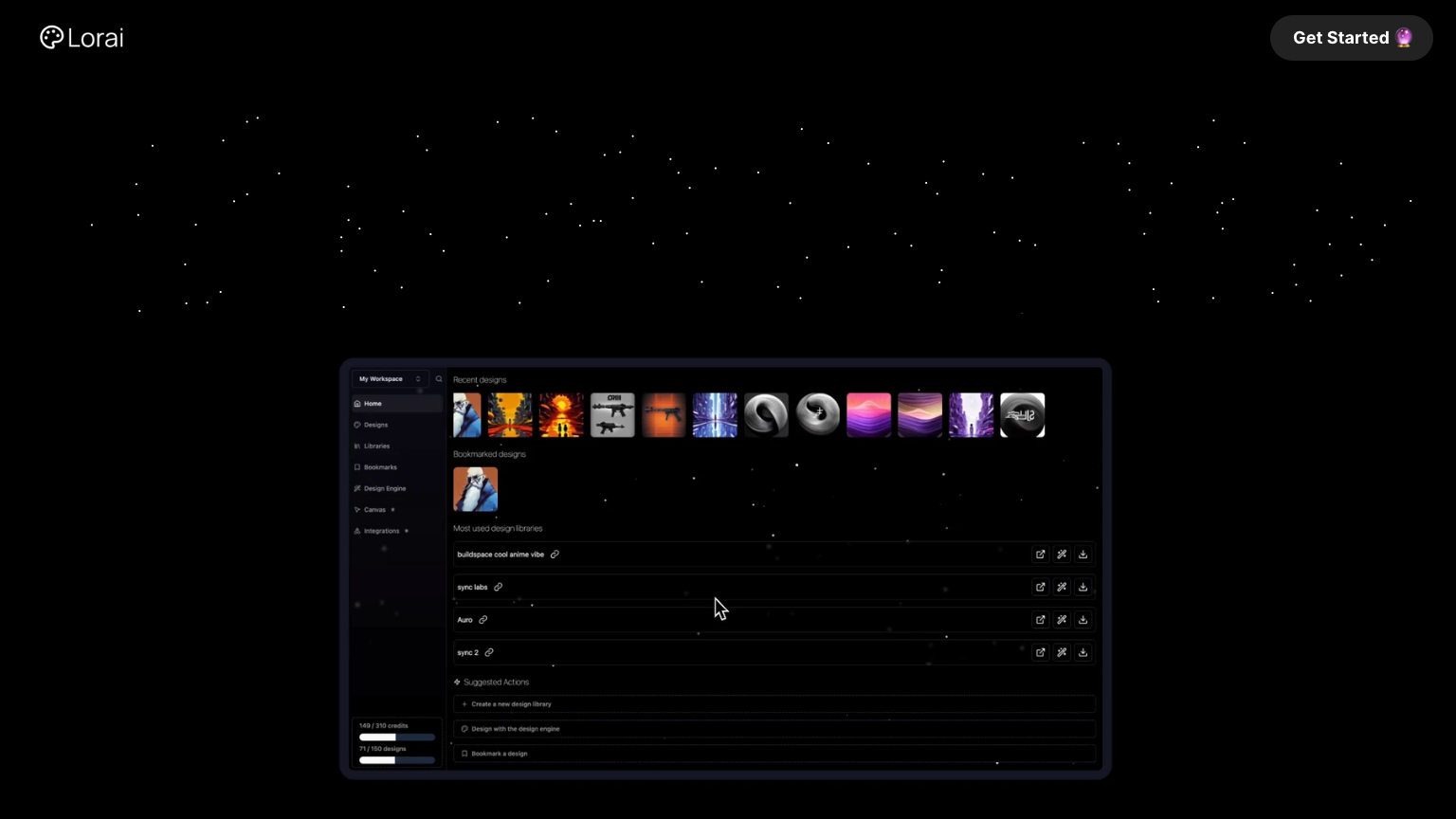Select the pink wave gradient recent design
This screenshot has width=1456, height=819.
tap(868, 415)
